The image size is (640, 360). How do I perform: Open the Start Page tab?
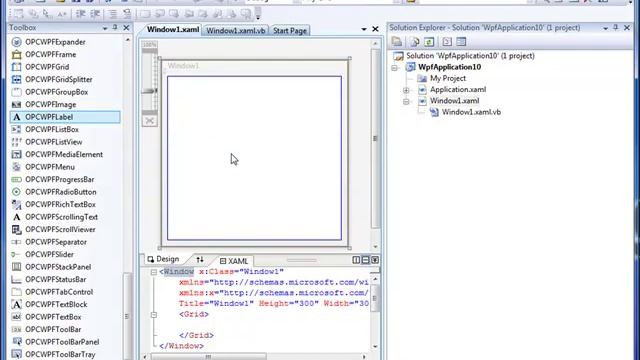coord(289,31)
